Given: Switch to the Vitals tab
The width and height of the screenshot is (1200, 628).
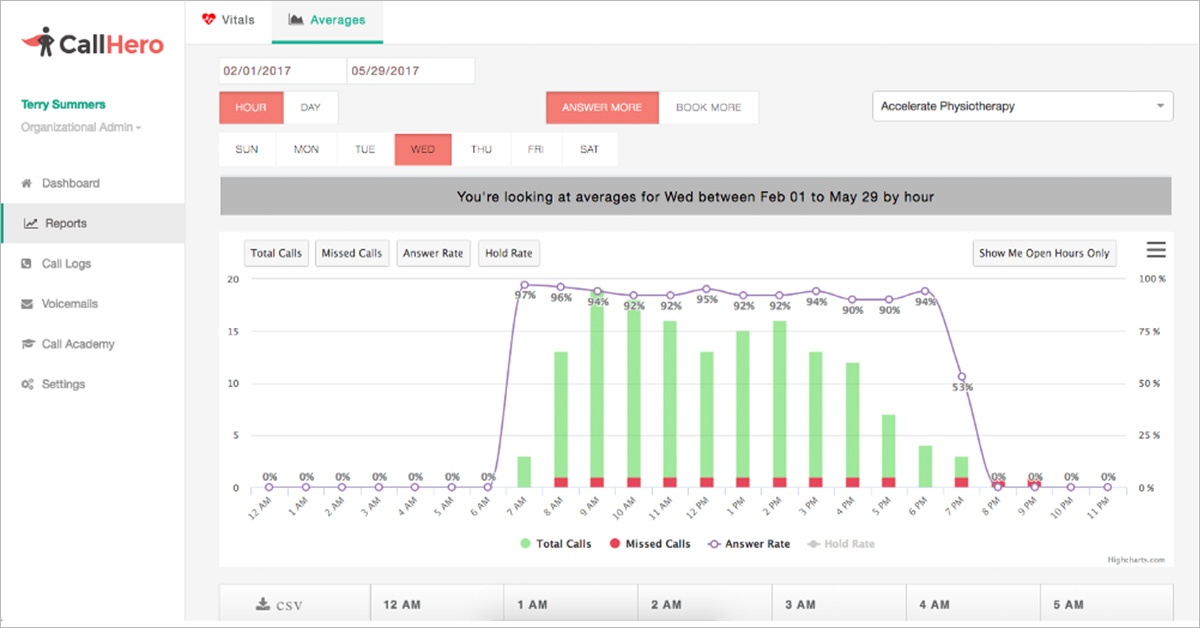Looking at the screenshot, I should click(x=228, y=20).
